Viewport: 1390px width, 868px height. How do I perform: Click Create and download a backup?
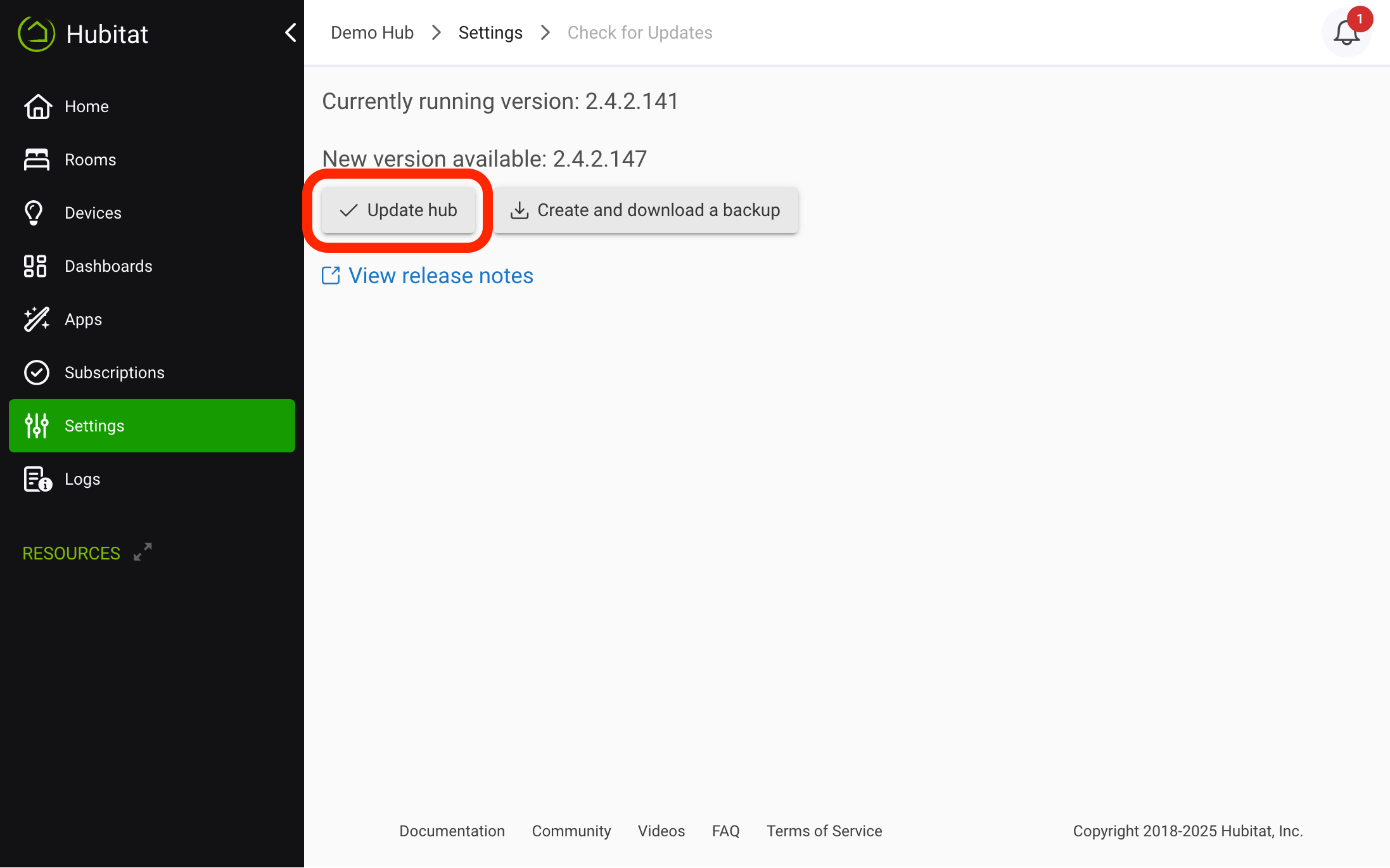(646, 210)
